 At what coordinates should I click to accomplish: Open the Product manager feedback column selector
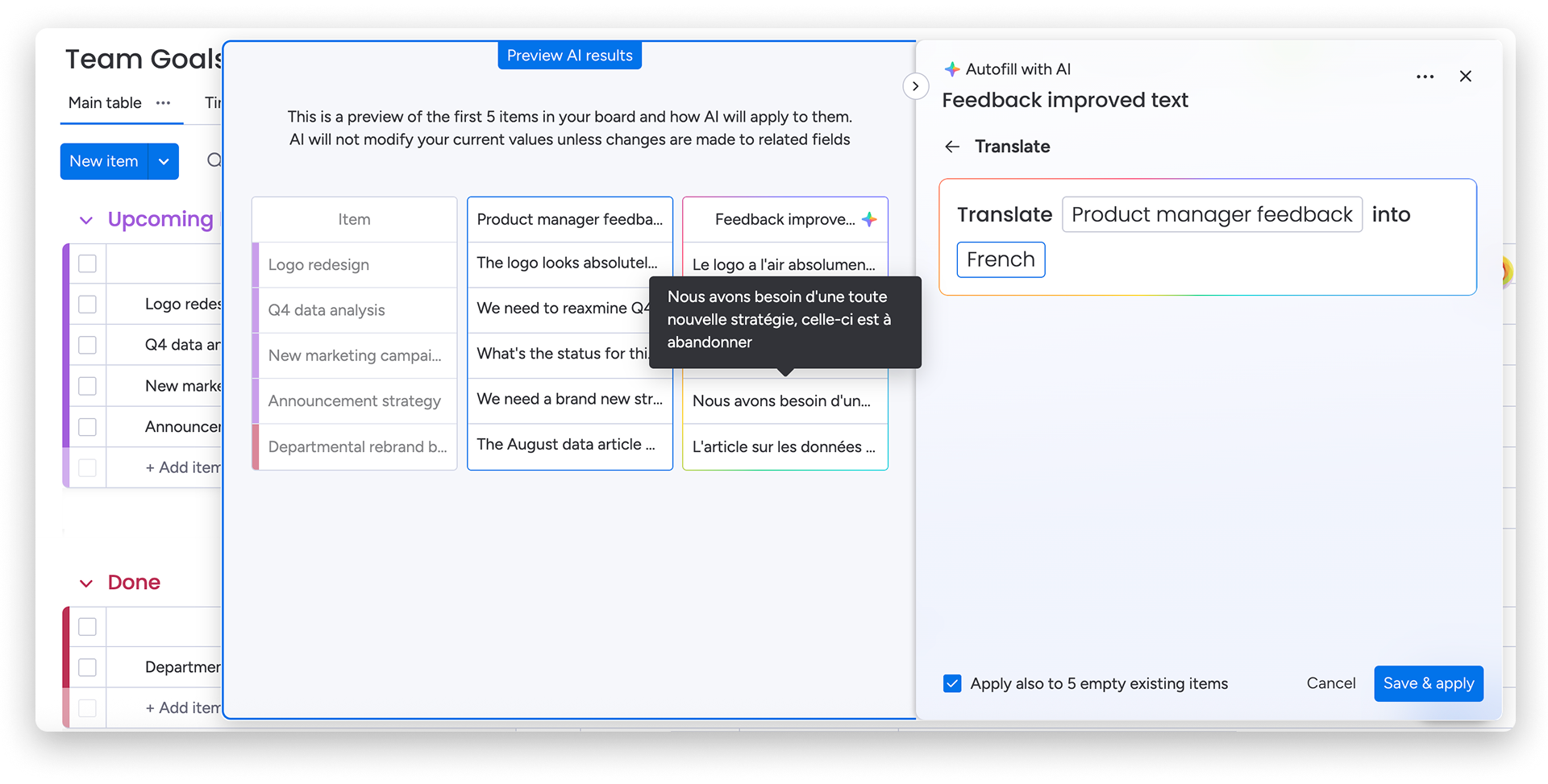[x=1212, y=214]
